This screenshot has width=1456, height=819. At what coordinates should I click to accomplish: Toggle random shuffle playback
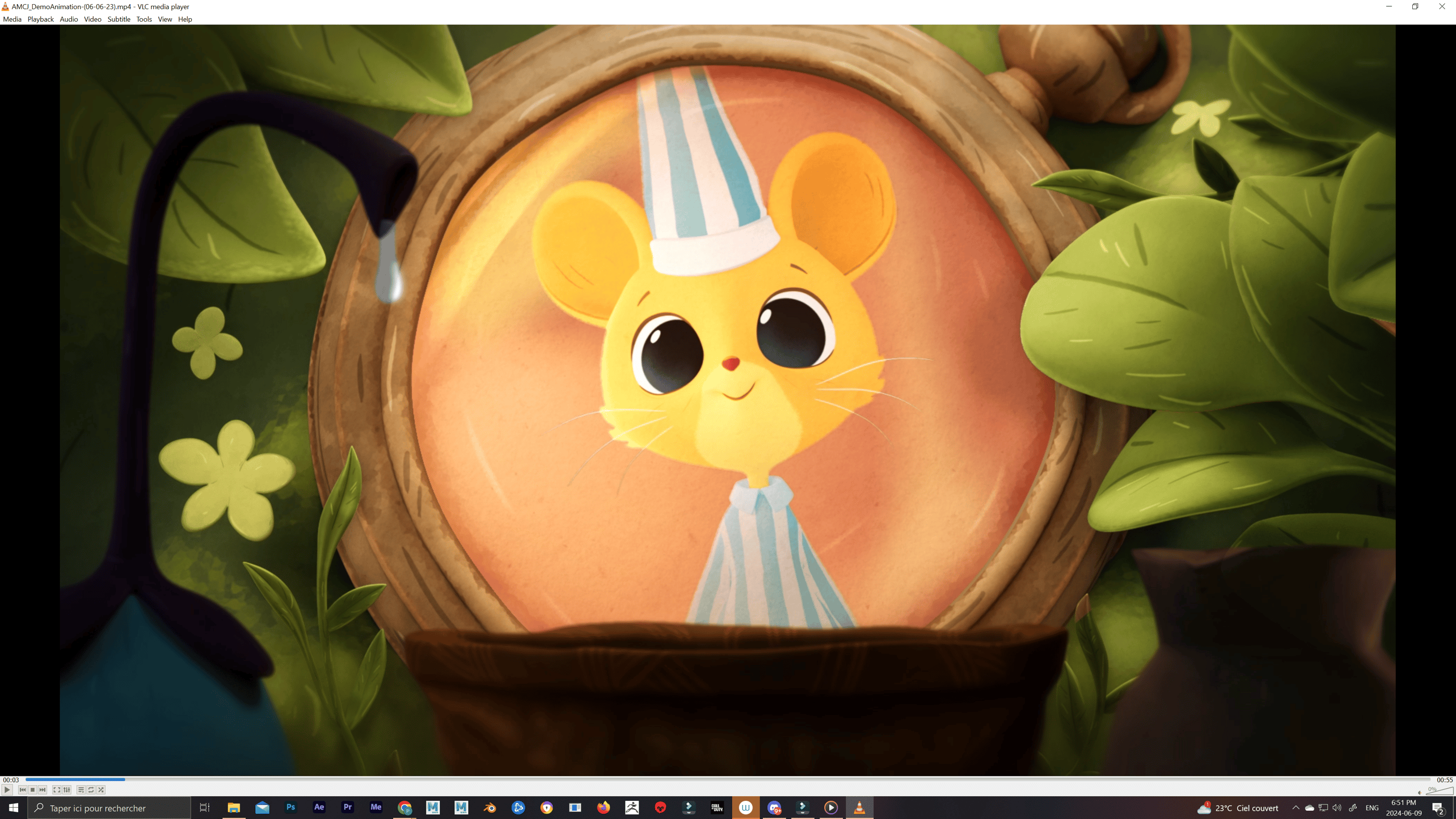tap(101, 789)
